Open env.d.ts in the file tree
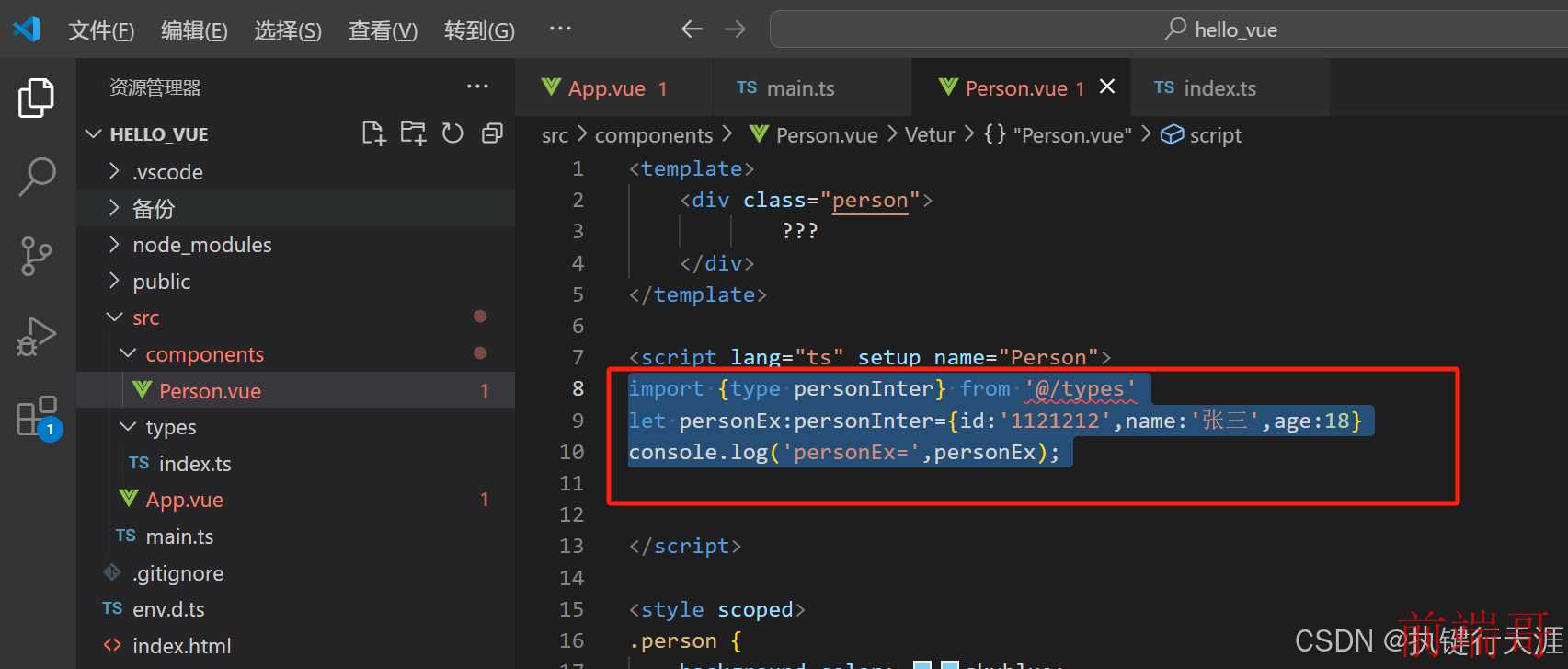This screenshot has width=1568, height=669. click(x=295, y=609)
